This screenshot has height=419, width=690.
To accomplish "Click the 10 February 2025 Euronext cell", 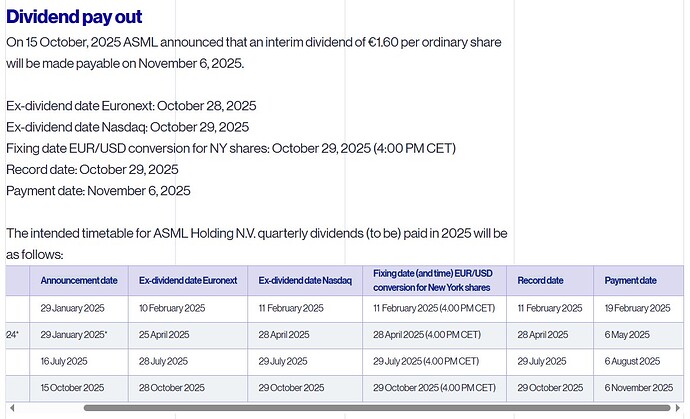I will point(173,309).
